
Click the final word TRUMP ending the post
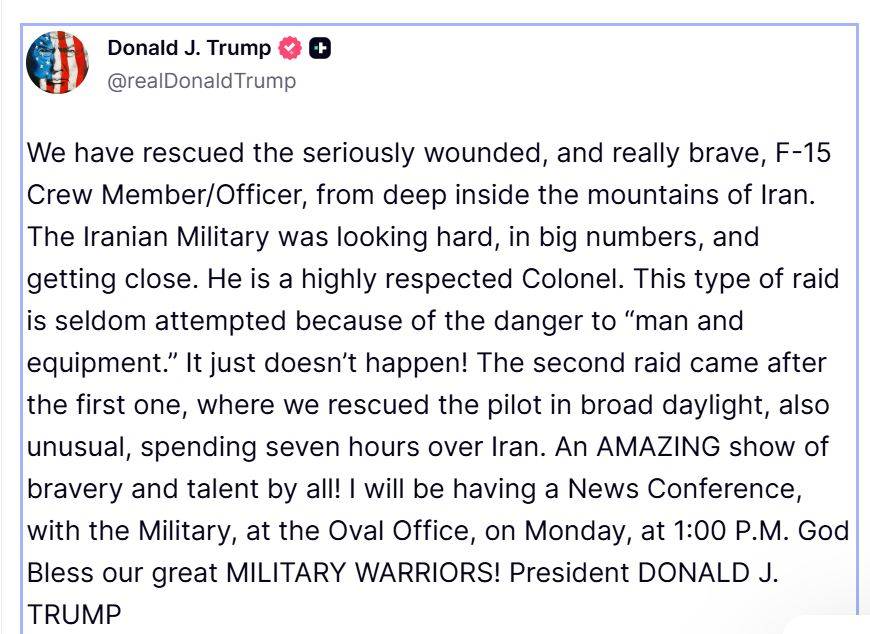[73, 612]
